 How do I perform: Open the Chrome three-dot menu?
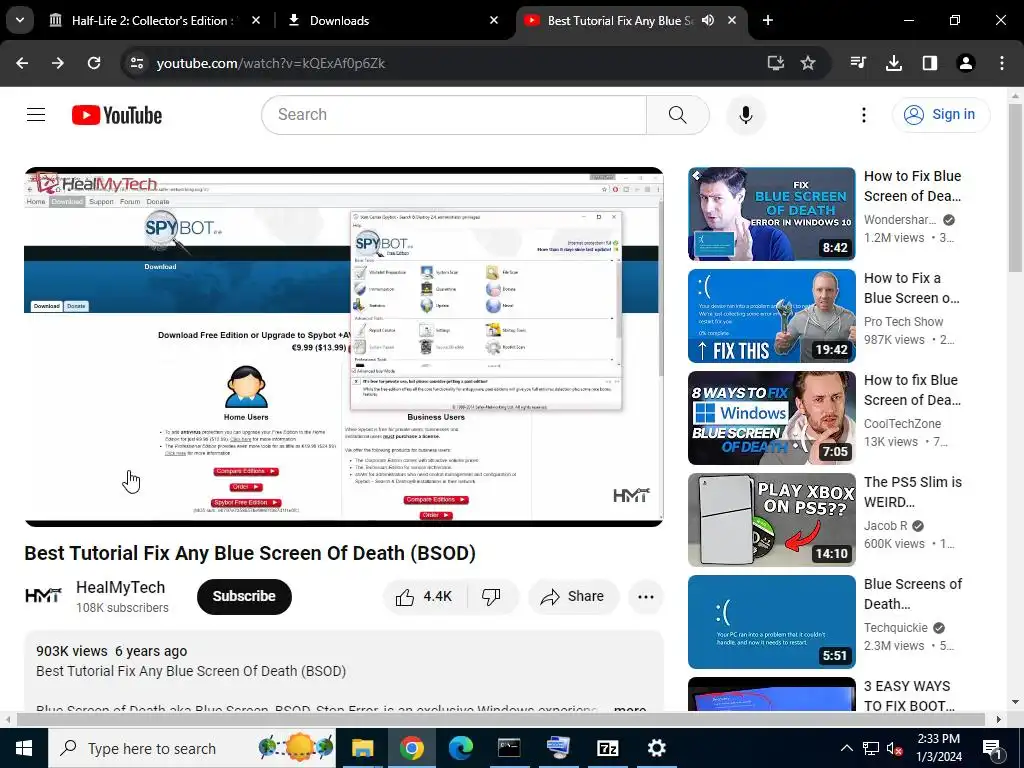point(1002,63)
